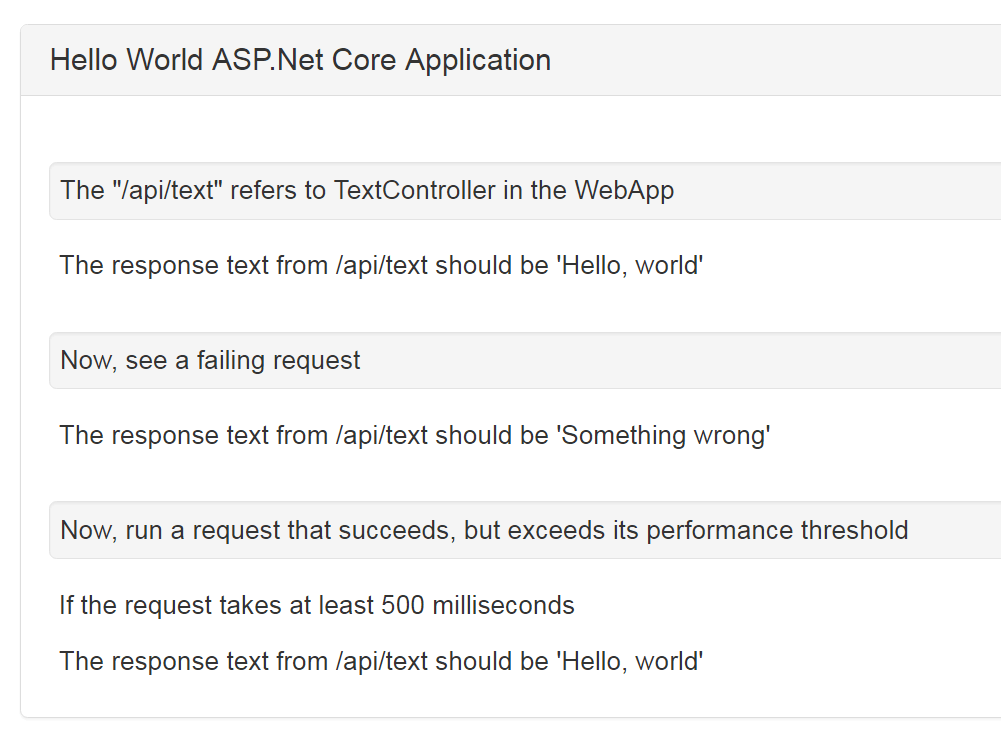Select the 'If the request takes at least 500 milliseconds' step
Image resolution: width=1001 pixels, height=753 pixels.
317,605
